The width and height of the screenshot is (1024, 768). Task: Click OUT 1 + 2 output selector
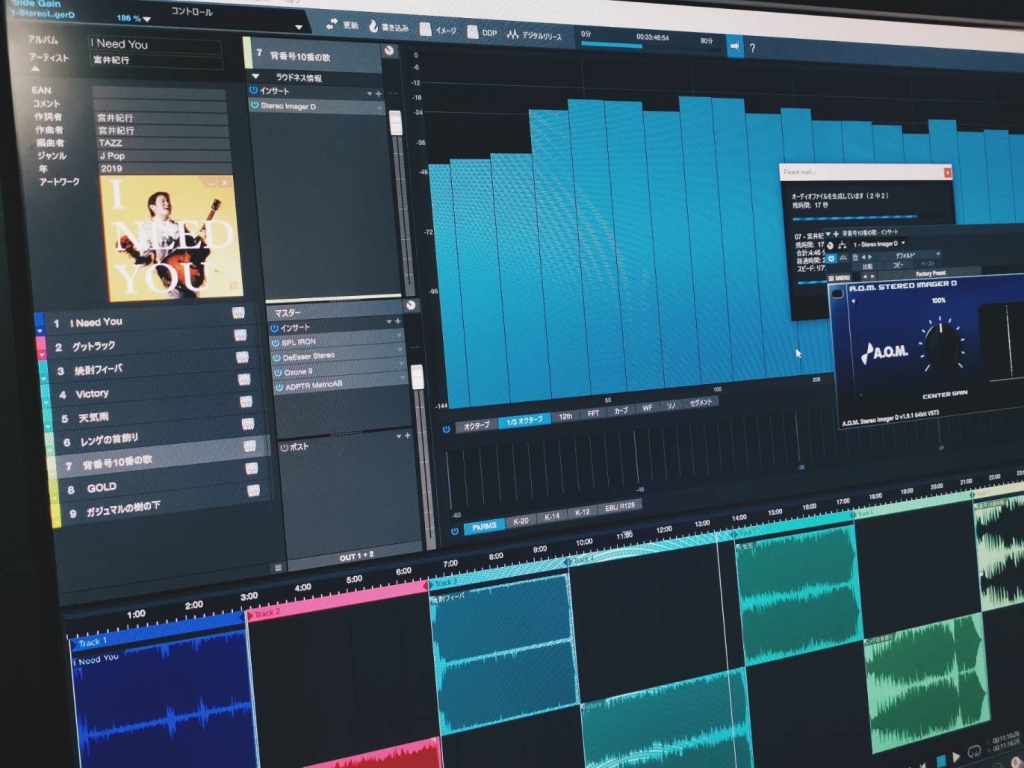tap(357, 556)
